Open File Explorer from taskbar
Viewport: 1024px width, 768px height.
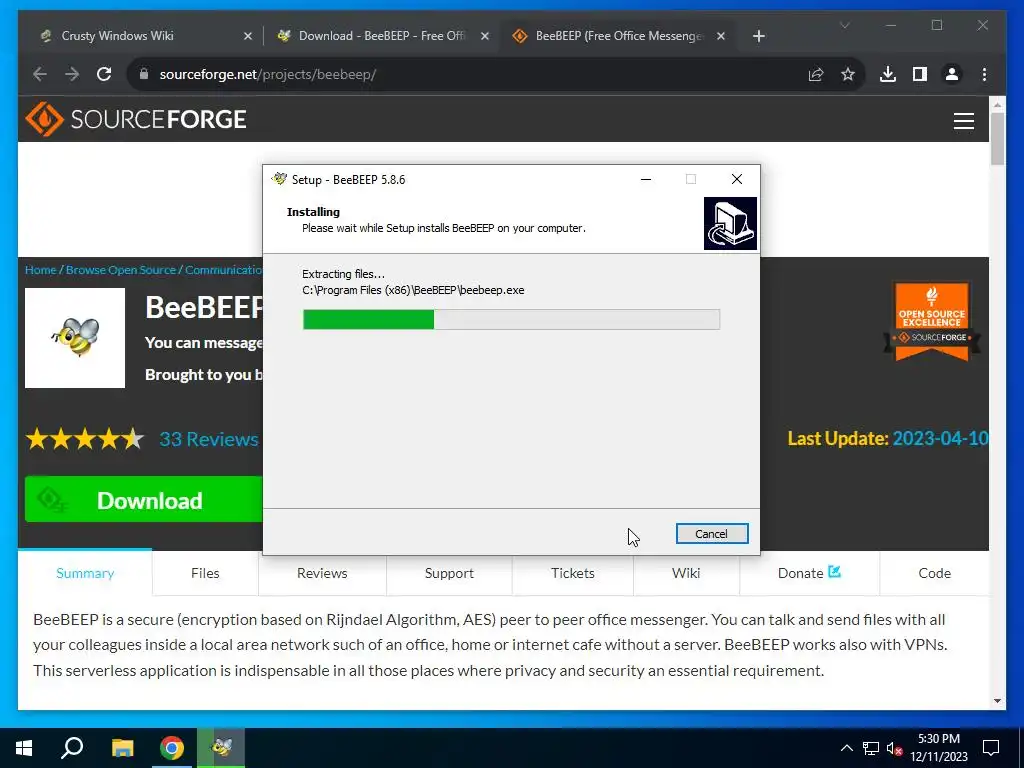point(122,748)
